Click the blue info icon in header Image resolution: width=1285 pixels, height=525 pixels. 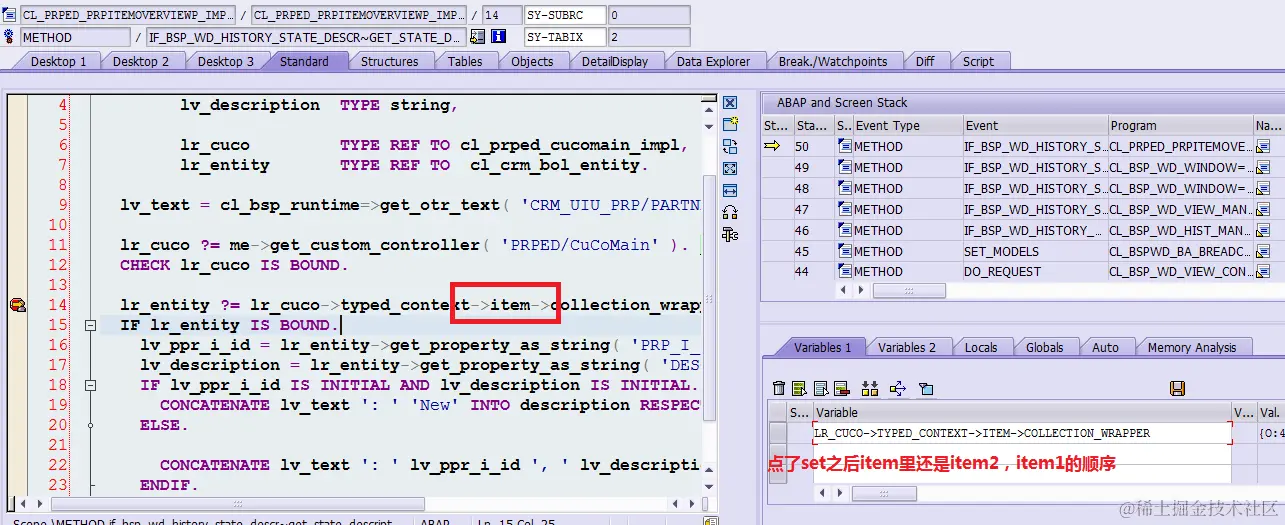tap(498, 37)
